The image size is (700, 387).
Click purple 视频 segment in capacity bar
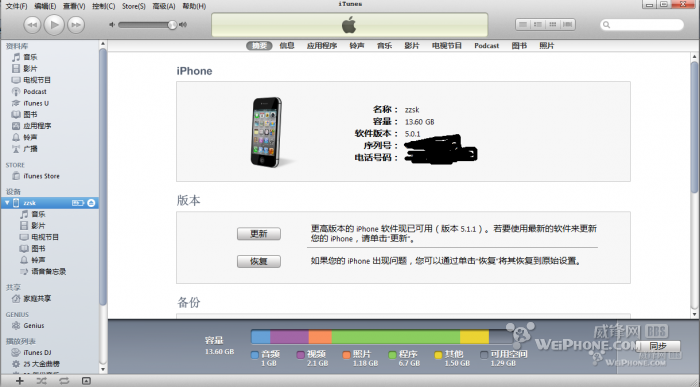point(289,337)
